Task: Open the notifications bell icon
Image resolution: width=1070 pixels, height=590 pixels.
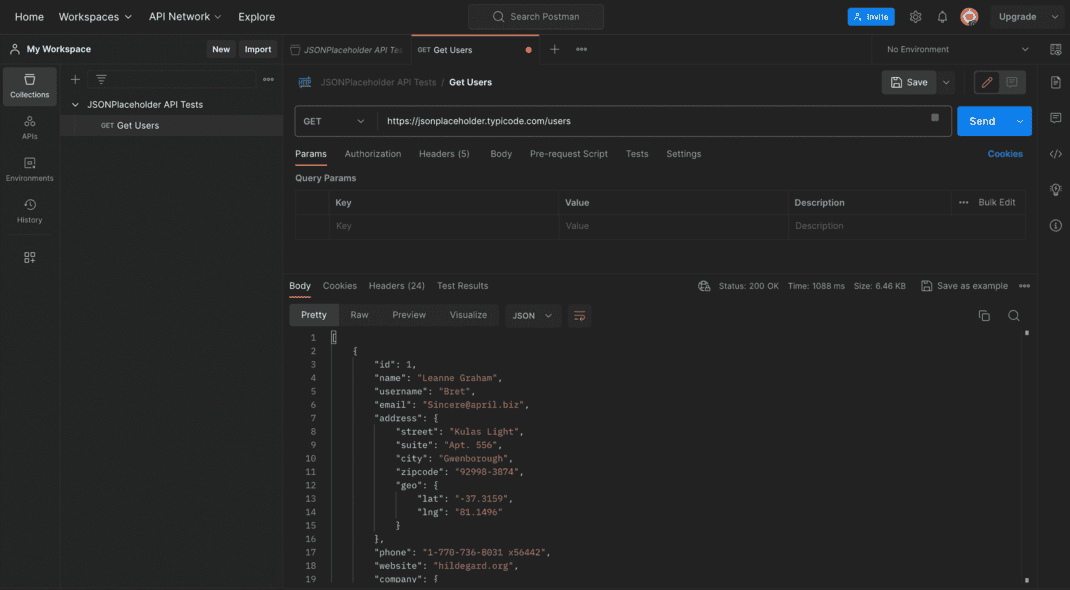Action: tap(942, 17)
